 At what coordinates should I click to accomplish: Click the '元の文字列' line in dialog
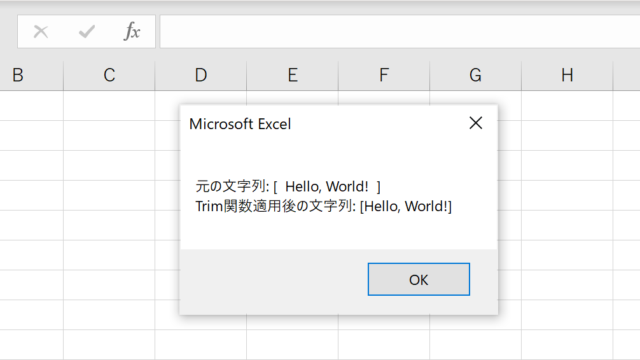288,187
